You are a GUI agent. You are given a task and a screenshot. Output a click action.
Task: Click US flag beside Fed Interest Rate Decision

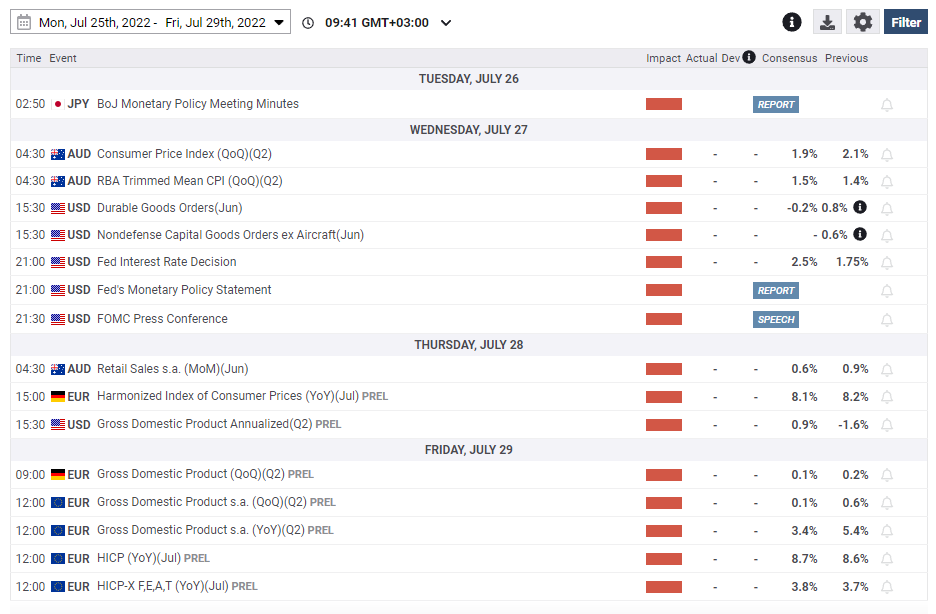pos(58,263)
